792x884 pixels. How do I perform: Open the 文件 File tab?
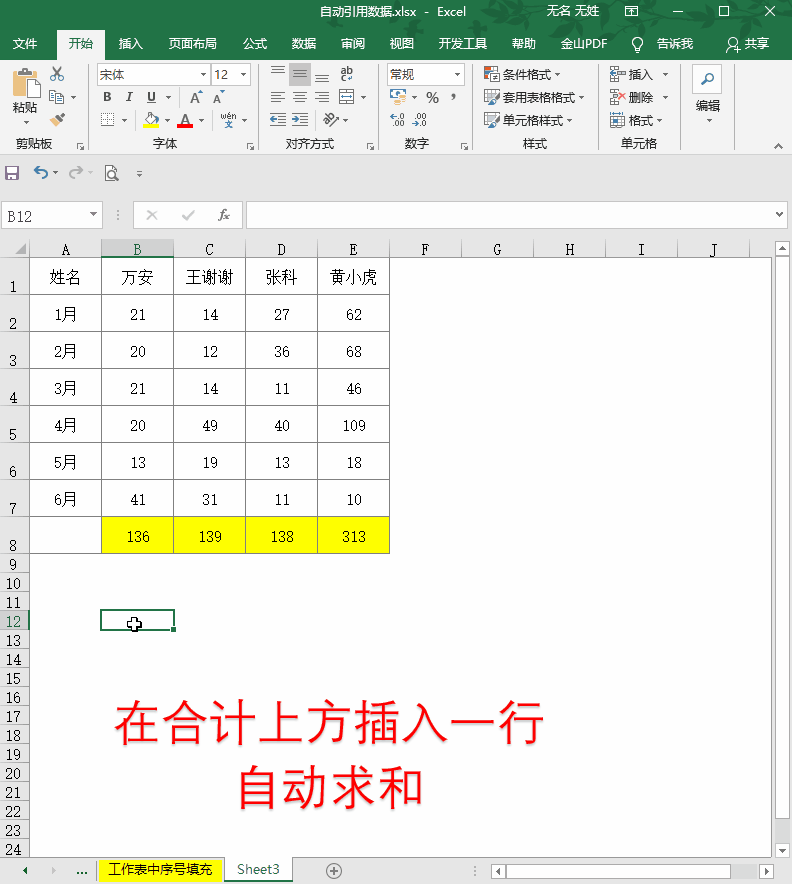tap(25, 44)
